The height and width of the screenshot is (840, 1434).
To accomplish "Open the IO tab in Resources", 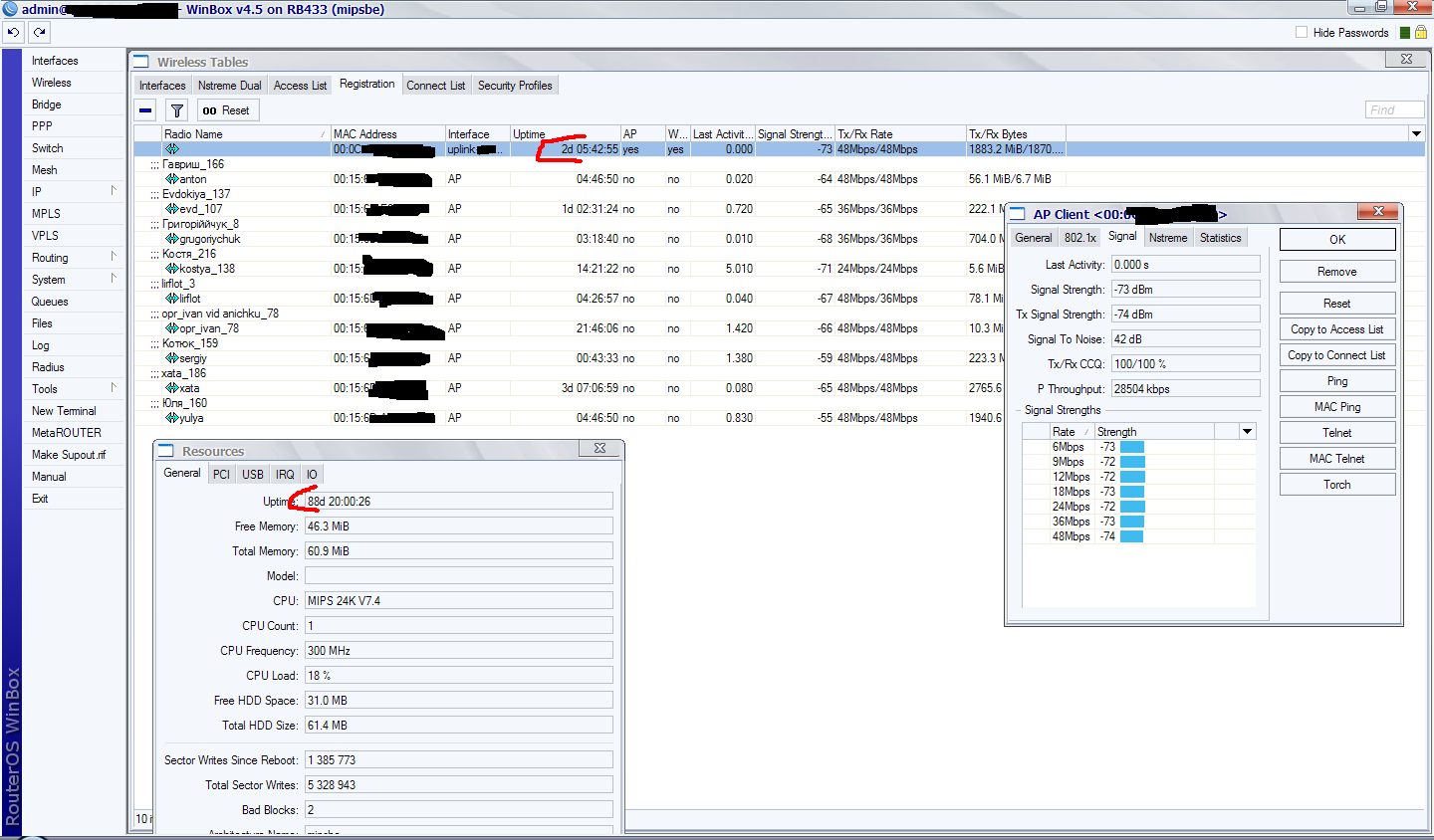I will pyautogui.click(x=312, y=475).
